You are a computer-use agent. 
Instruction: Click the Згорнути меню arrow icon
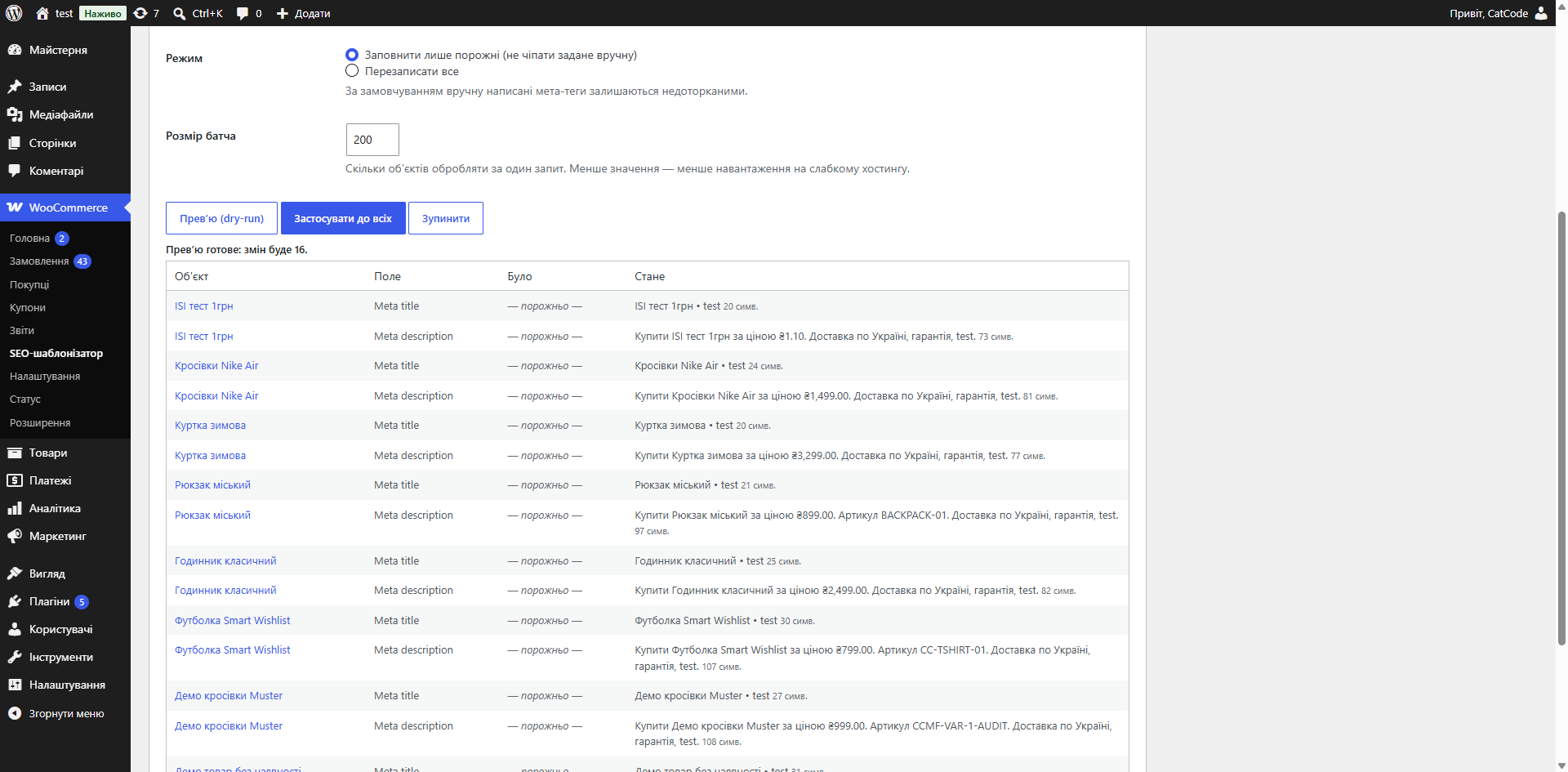pyautogui.click(x=15, y=713)
